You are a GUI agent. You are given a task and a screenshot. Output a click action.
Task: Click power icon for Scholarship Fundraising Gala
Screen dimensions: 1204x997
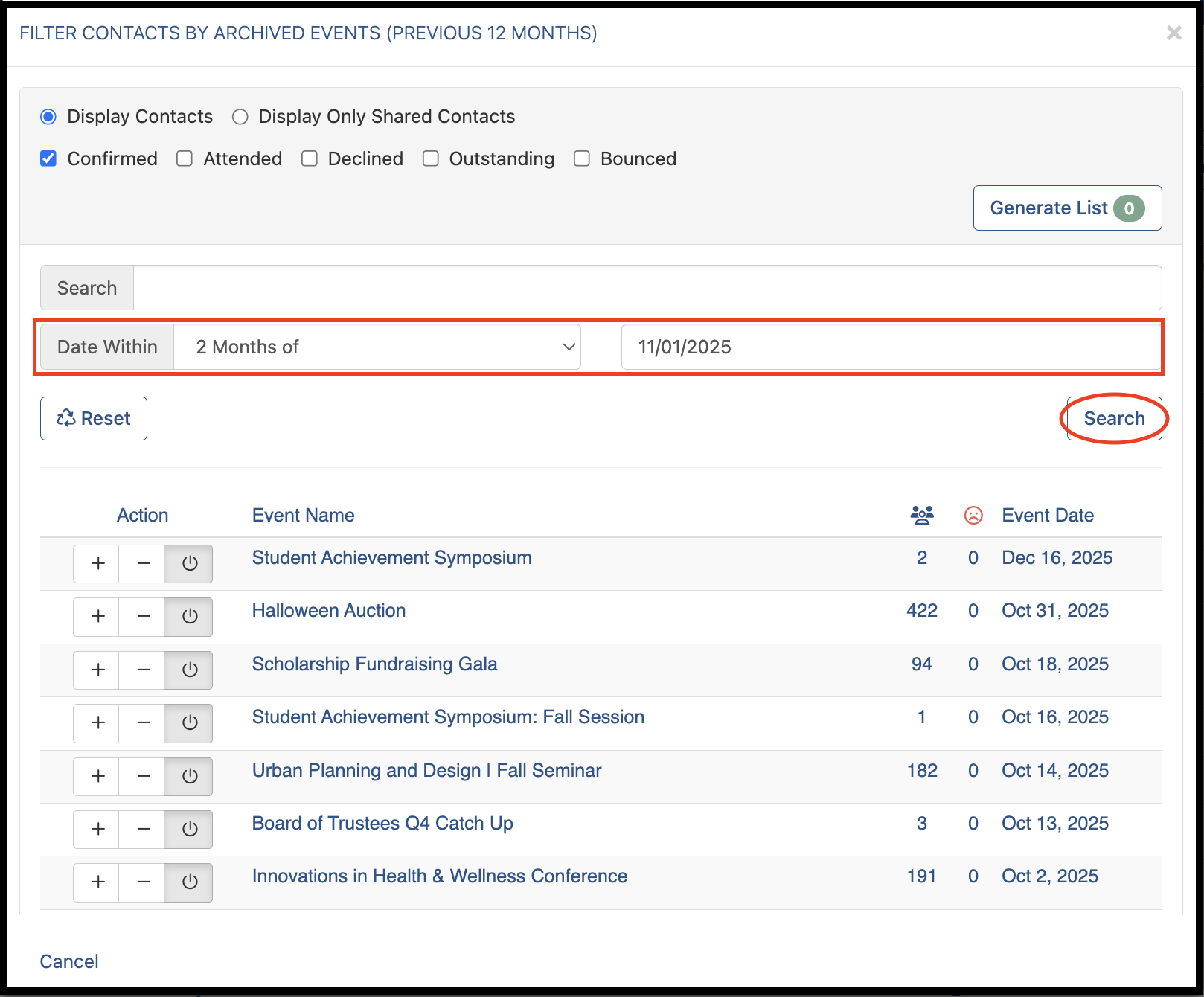point(189,670)
